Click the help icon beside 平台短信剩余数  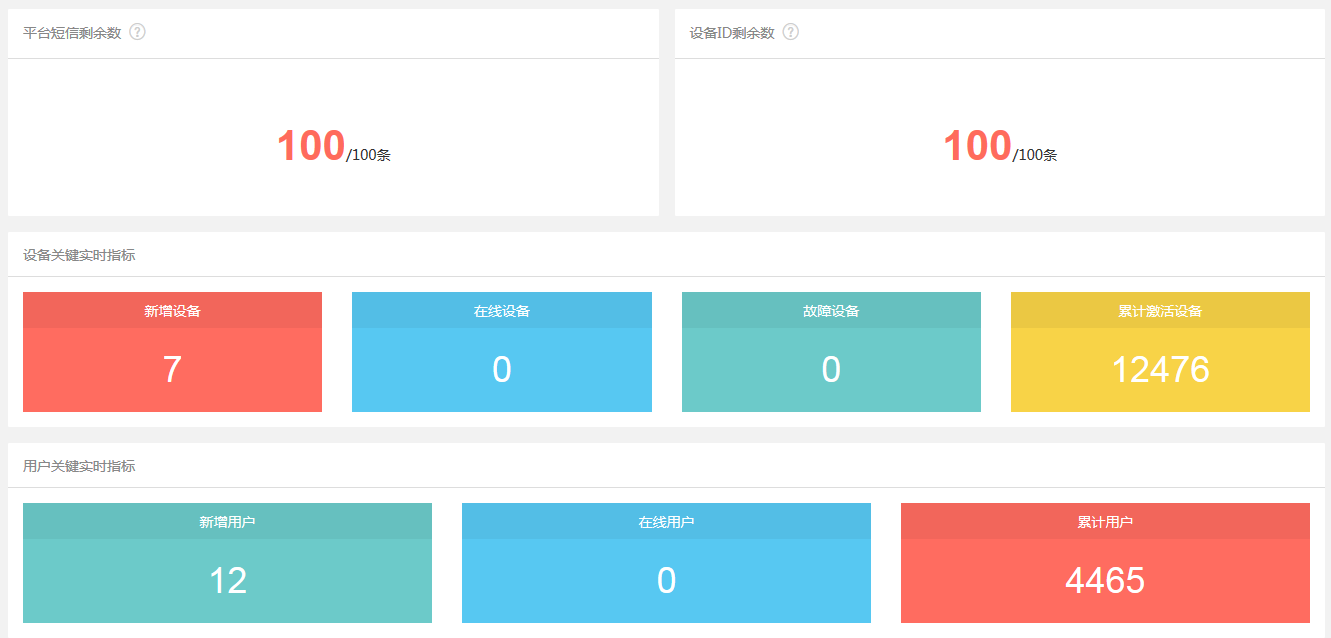click(x=137, y=31)
